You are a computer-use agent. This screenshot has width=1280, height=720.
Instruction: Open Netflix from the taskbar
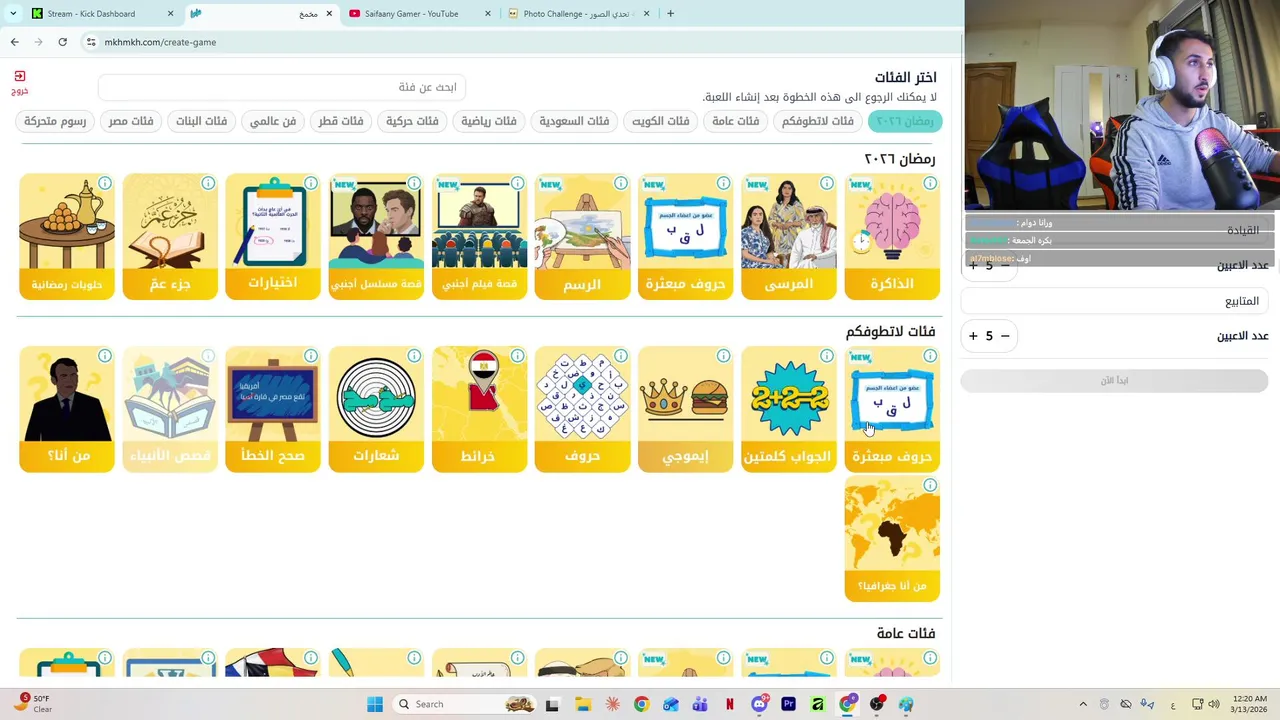(x=729, y=704)
